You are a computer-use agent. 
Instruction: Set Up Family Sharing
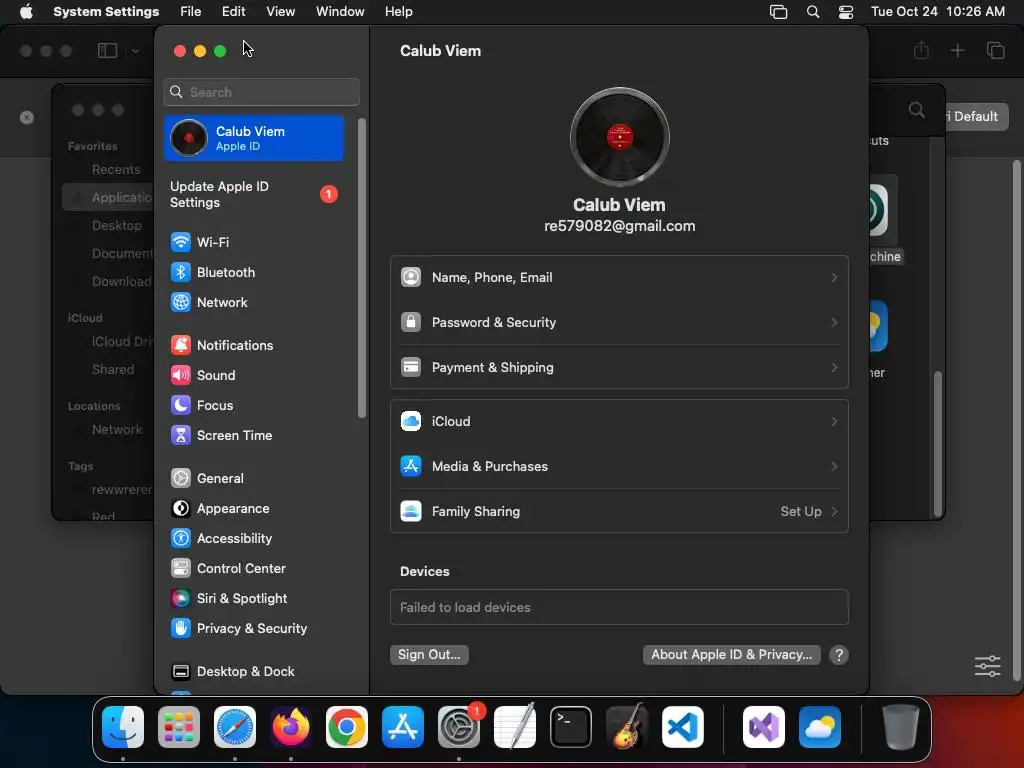tap(619, 512)
